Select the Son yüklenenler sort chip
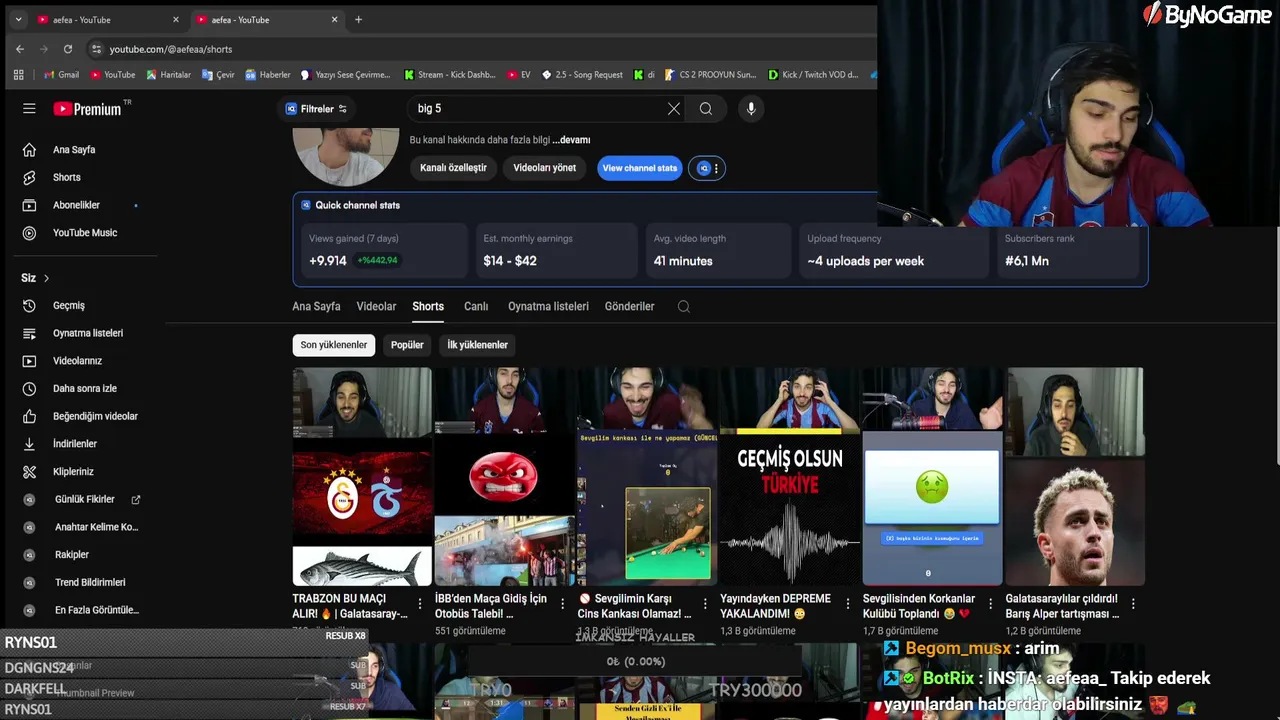 [x=334, y=345]
